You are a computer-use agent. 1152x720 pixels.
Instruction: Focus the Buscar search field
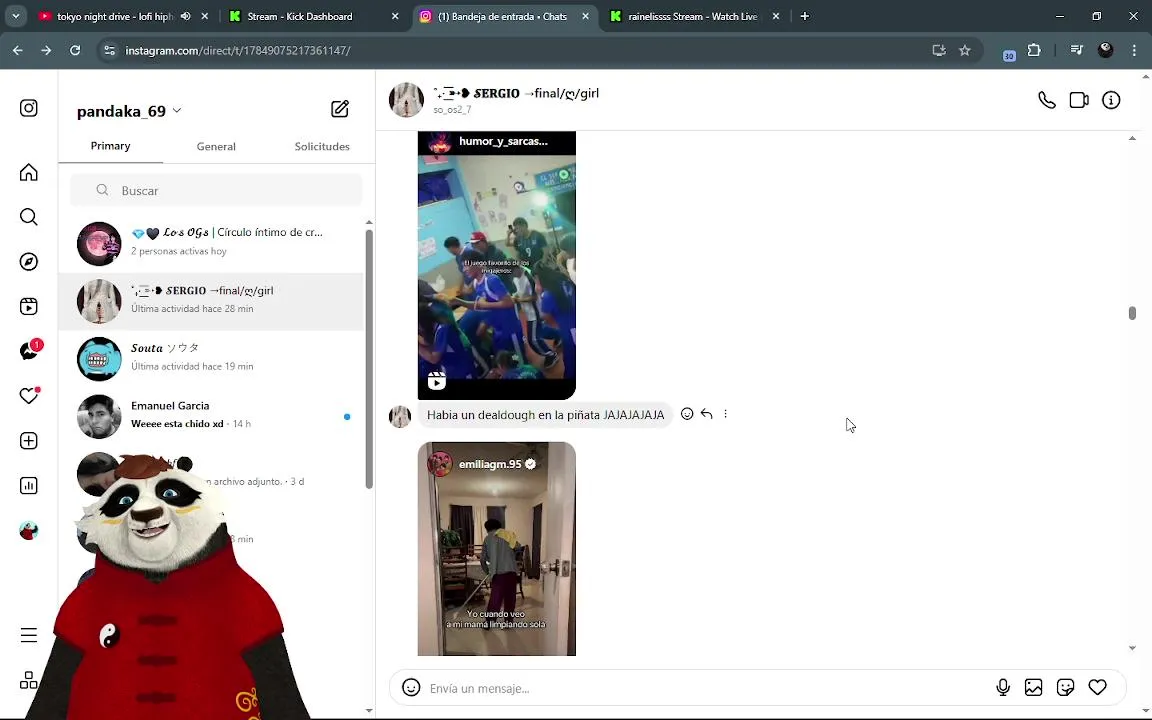point(216,190)
